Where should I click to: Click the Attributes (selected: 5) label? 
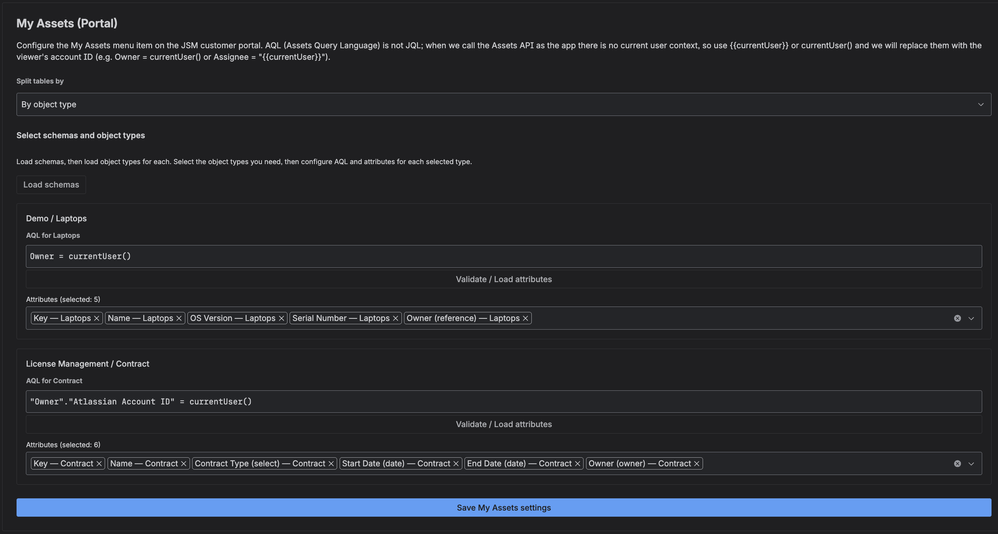63,299
